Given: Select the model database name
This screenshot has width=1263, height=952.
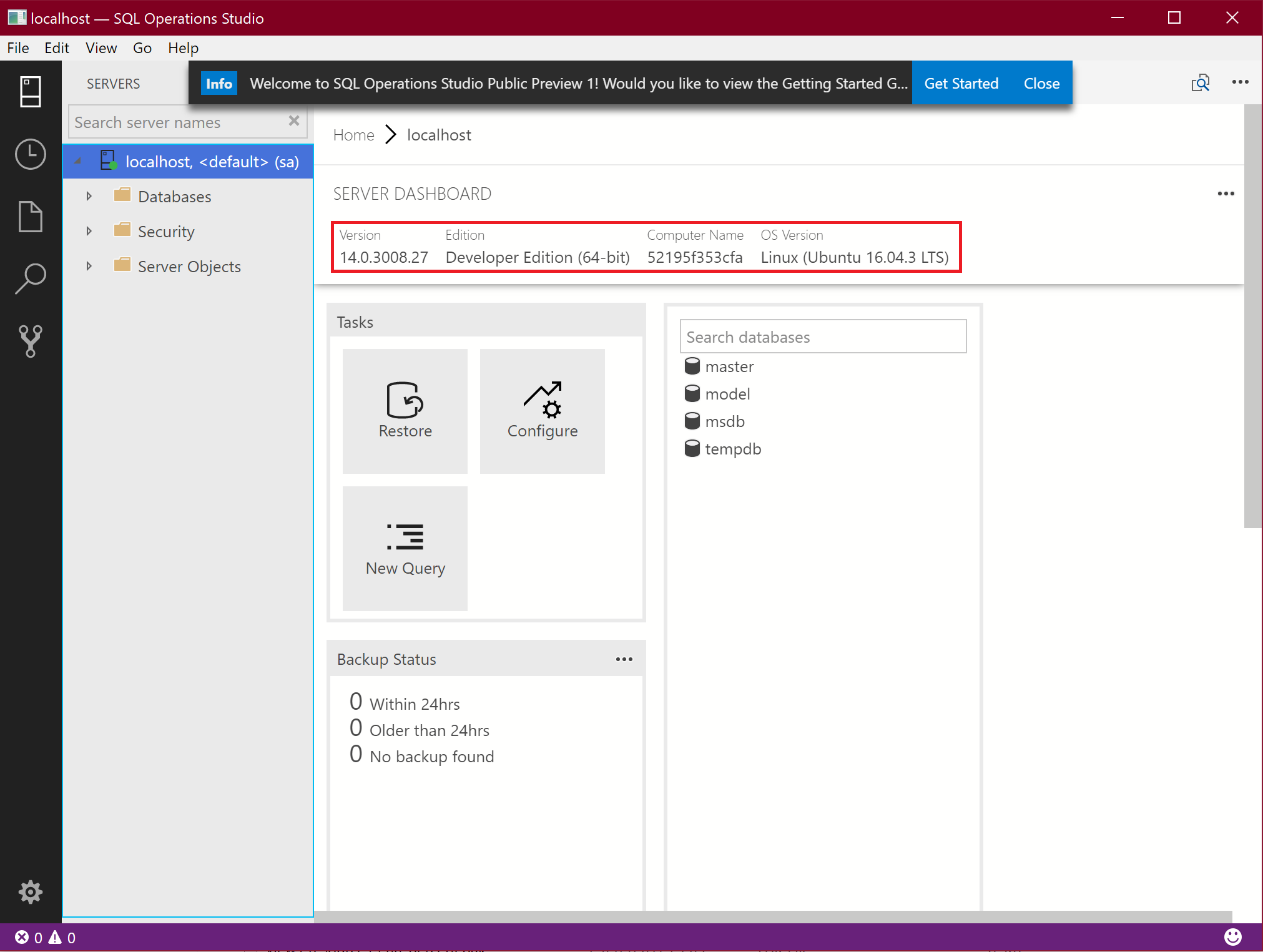Looking at the screenshot, I should pos(727,394).
